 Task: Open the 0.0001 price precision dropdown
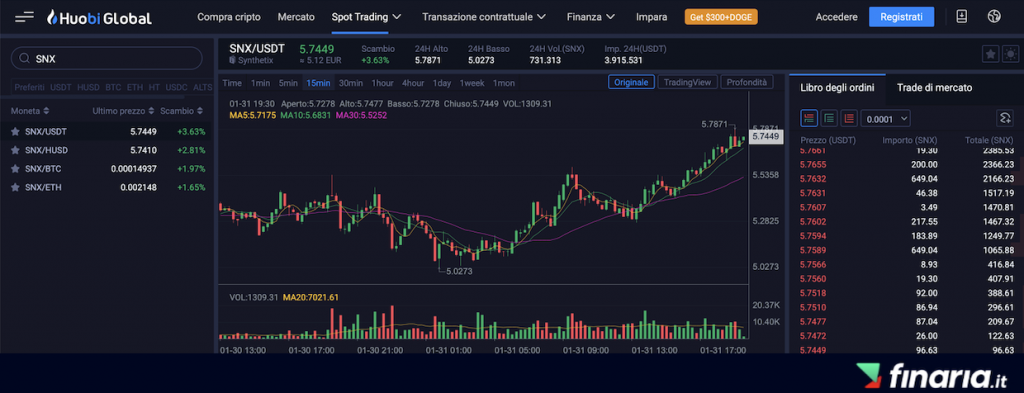(x=886, y=119)
